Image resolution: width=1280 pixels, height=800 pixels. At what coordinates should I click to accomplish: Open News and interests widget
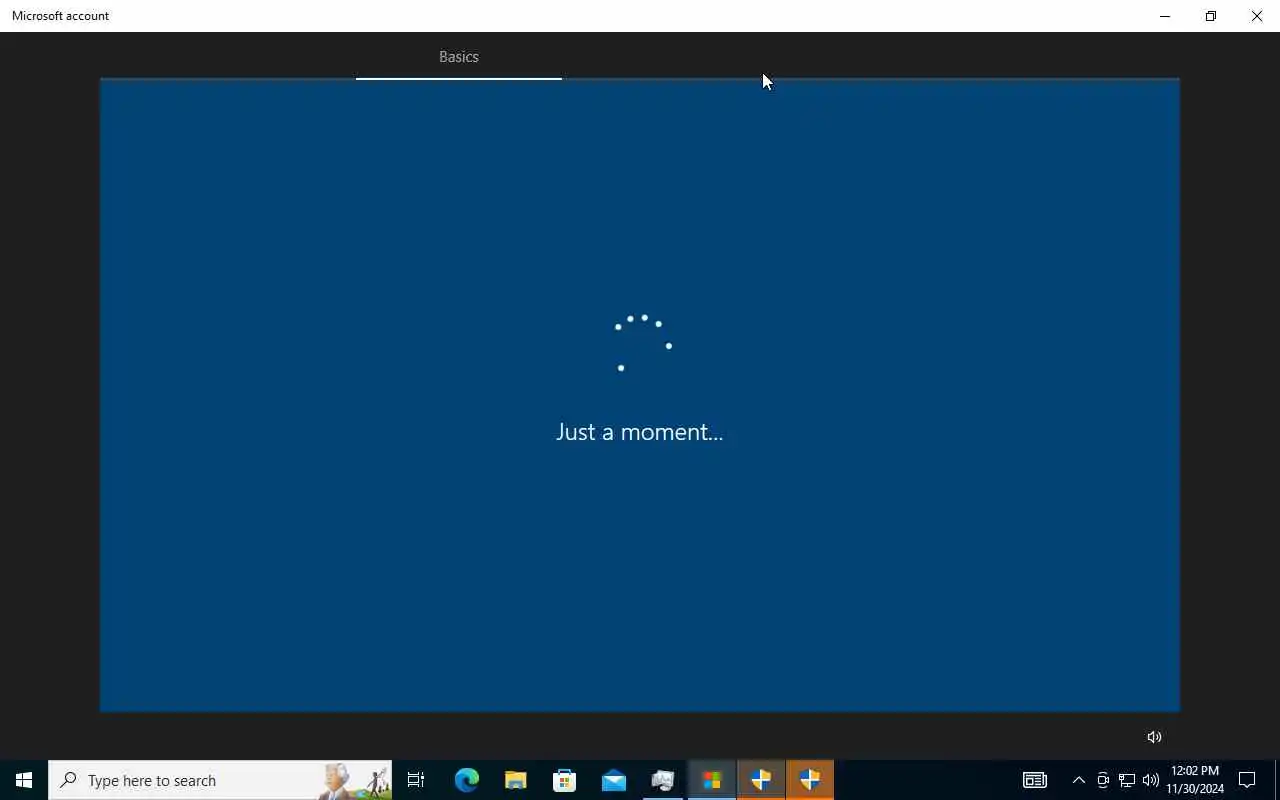[1035, 780]
